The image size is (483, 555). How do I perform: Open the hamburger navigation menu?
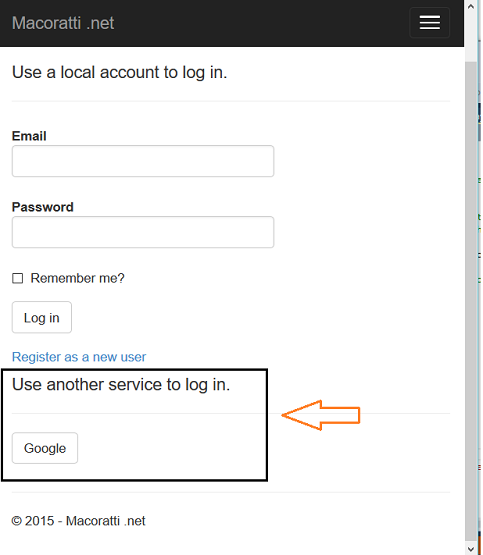point(429,23)
